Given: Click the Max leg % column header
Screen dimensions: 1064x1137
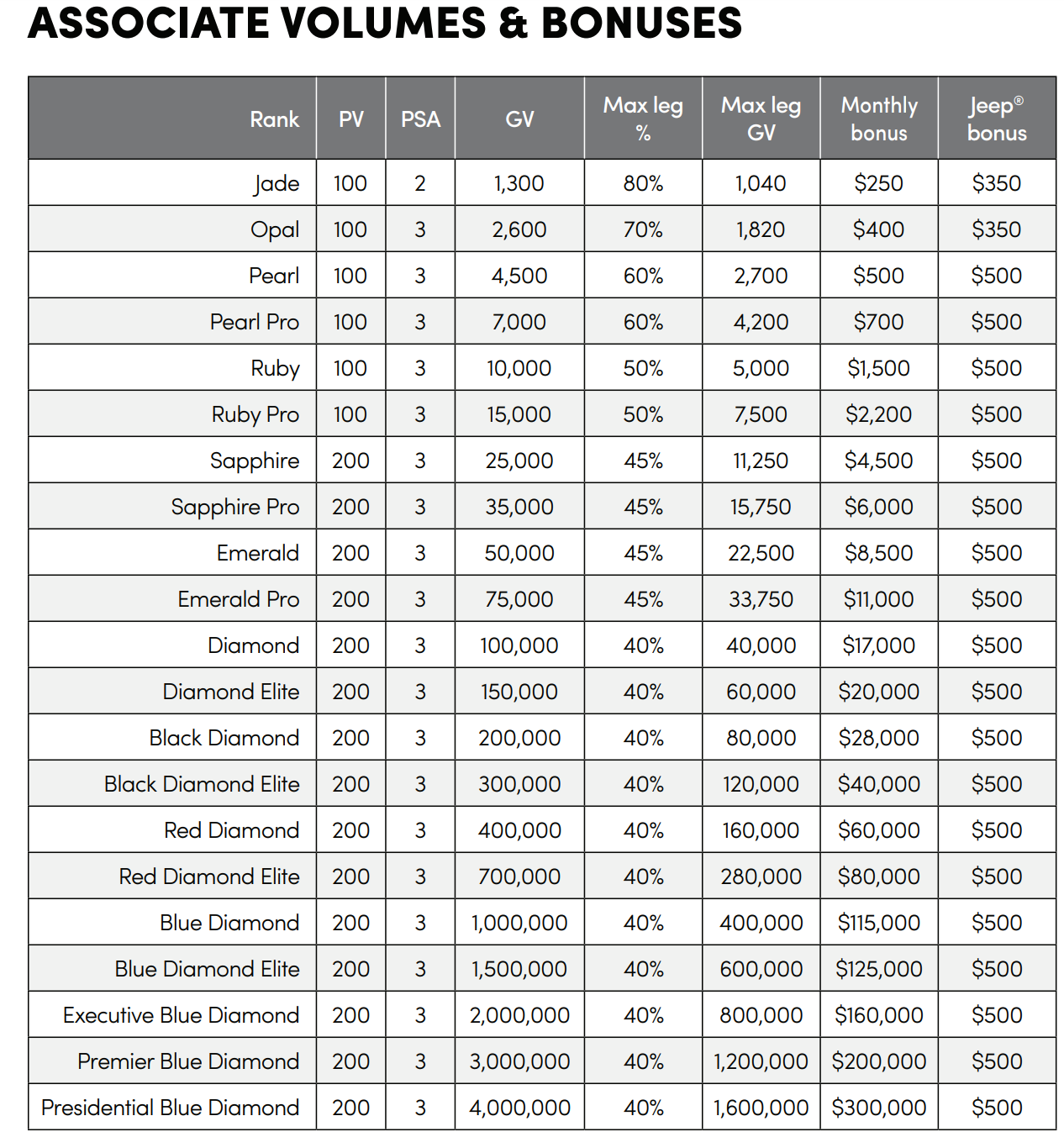Looking at the screenshot, I should 643,118.
